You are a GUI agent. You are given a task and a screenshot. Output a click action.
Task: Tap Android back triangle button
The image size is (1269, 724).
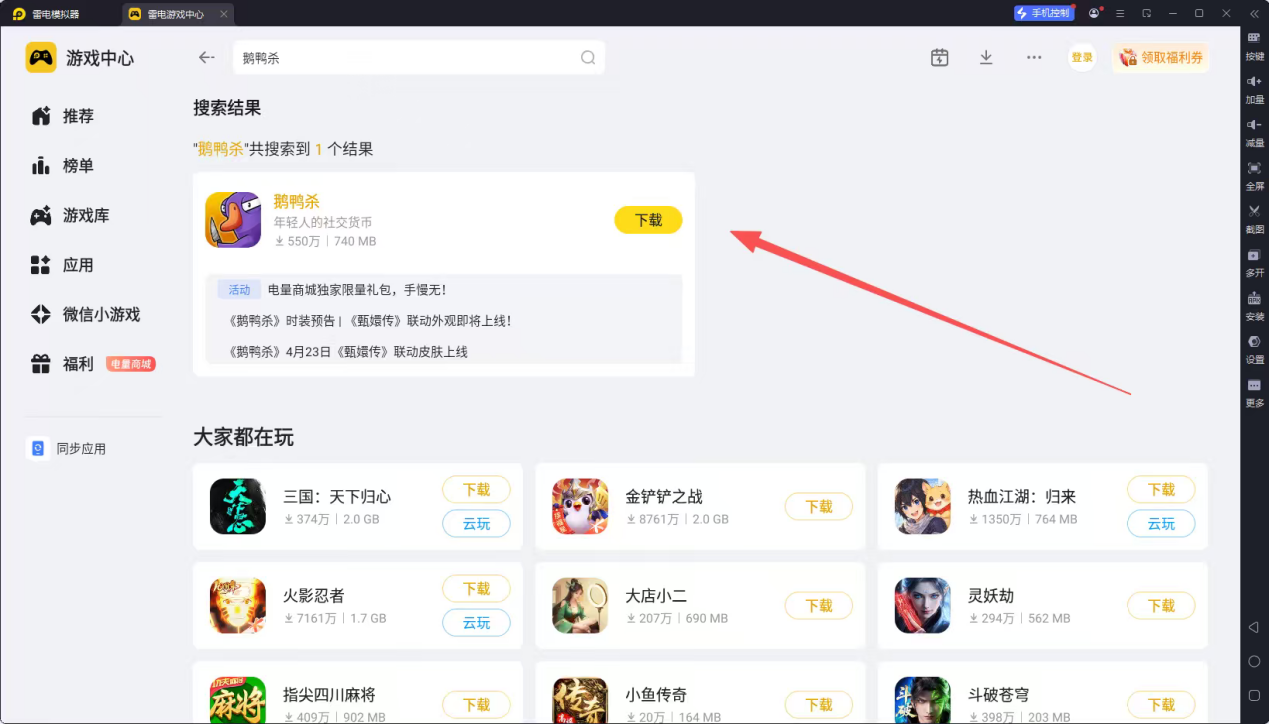coord(1254,627)
